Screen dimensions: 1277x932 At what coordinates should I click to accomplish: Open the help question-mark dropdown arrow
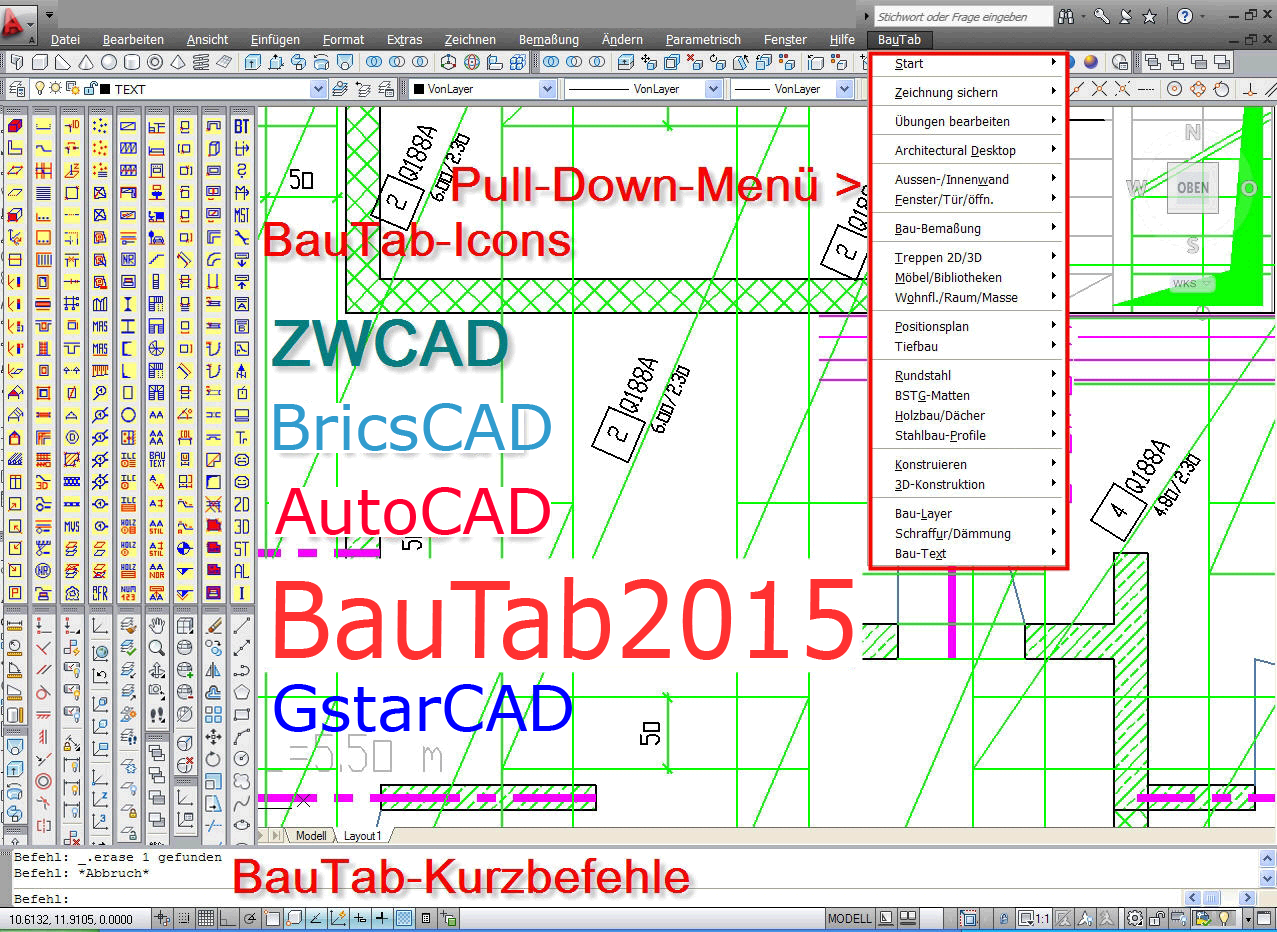(1202, 16)
